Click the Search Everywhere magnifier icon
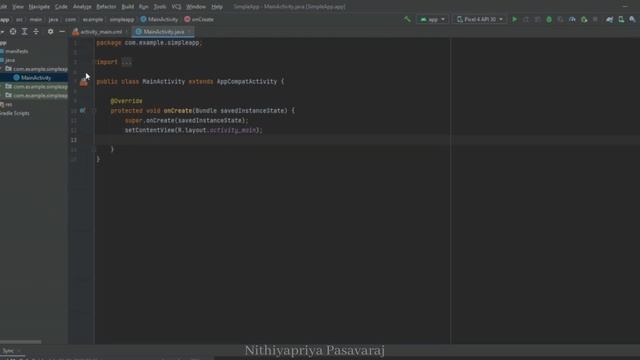 633,19
